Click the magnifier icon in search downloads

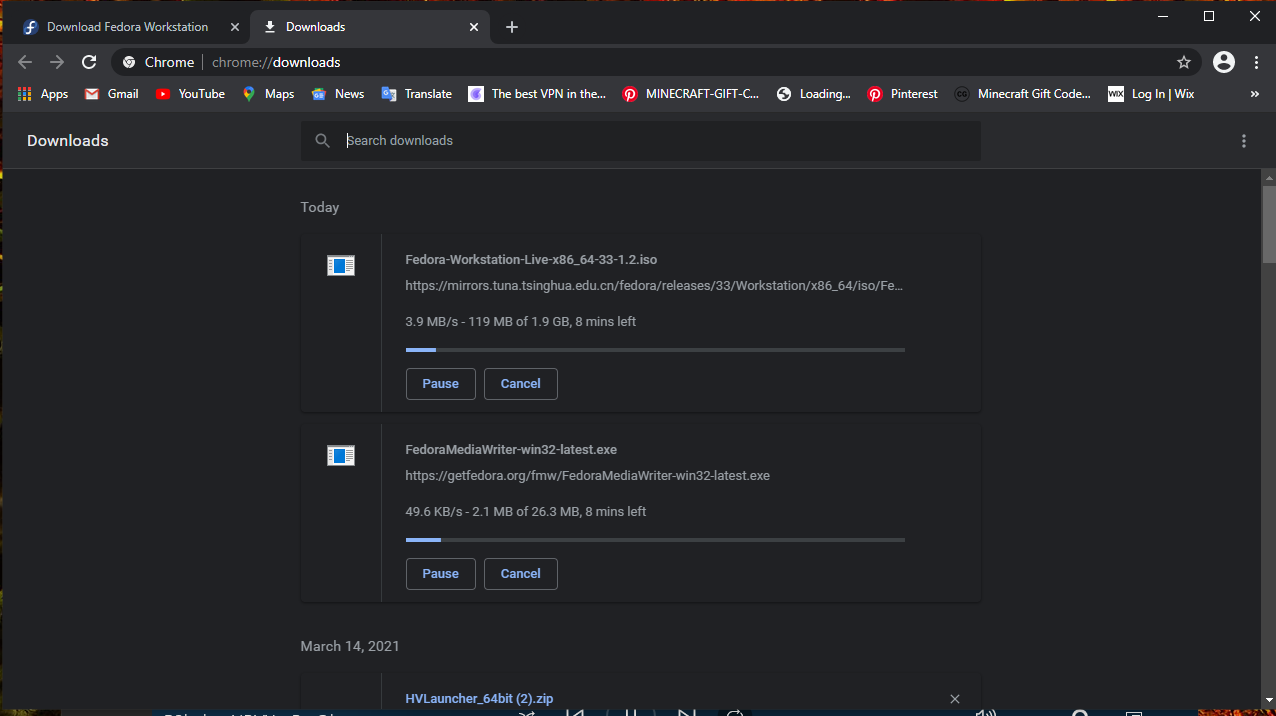point(322,141)
